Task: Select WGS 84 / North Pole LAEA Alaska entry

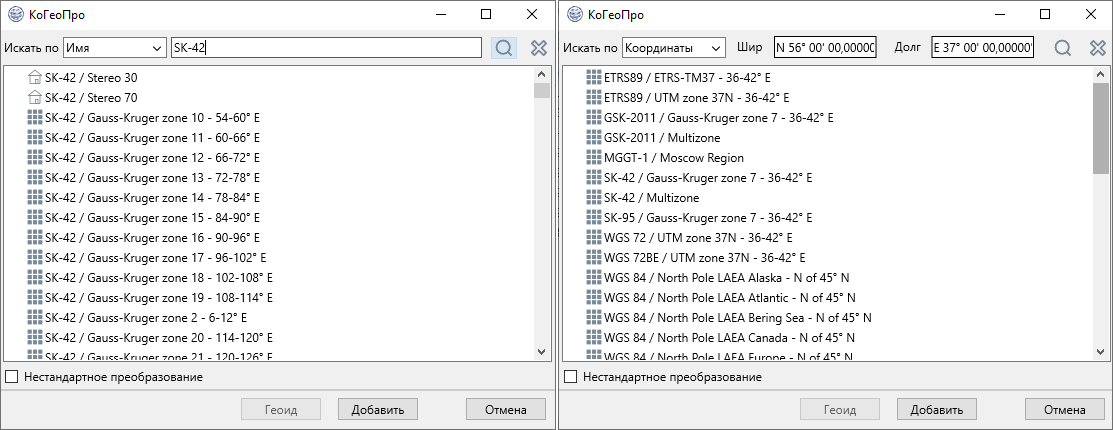Action: (x=726, y=278)
